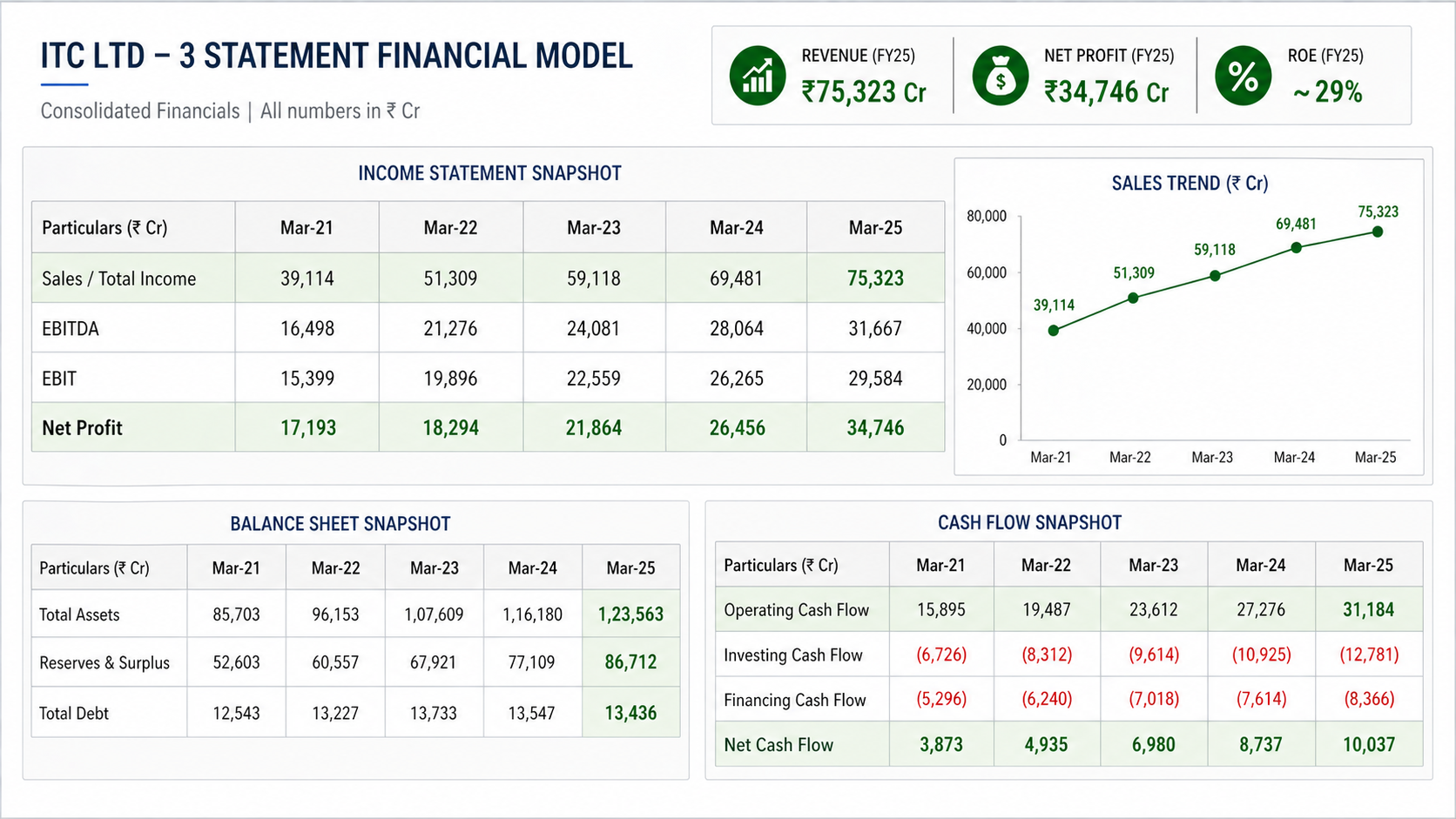
Task: Select the ITC LTD financial model title
Action: (336, 56)
